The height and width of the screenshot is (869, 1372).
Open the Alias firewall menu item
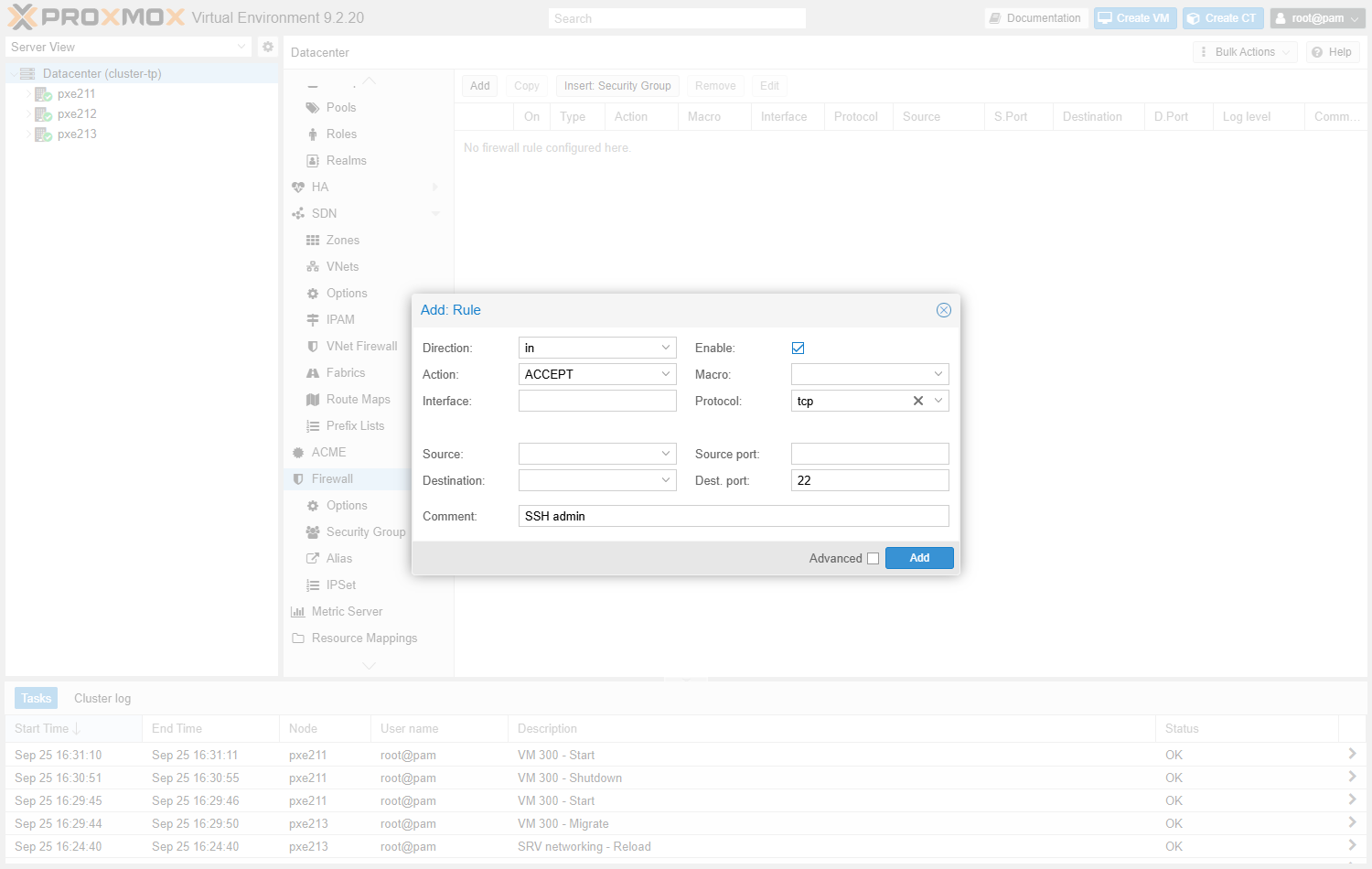click(x=339, y=559)
